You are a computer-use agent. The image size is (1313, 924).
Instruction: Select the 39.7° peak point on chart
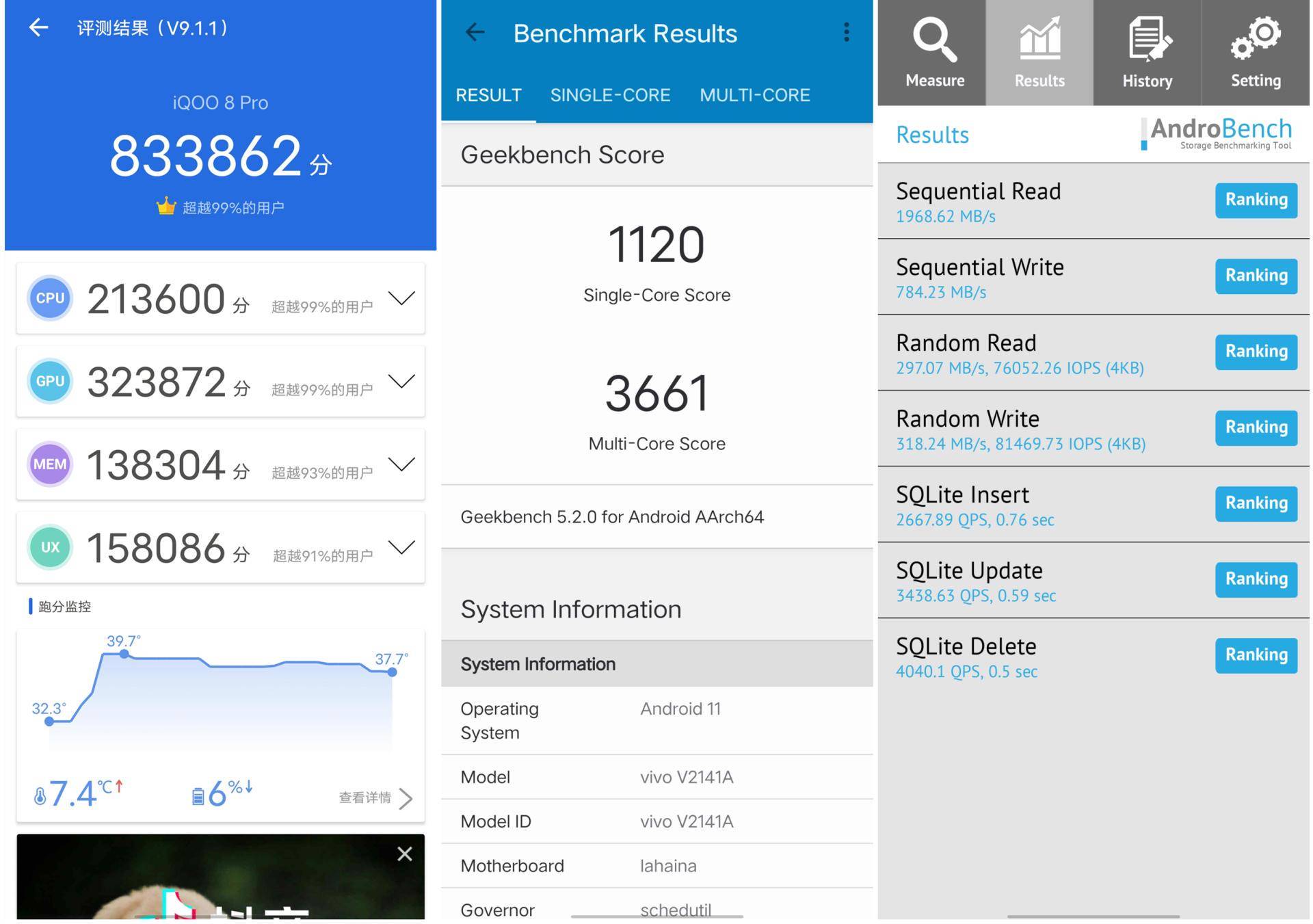click(x=124, y=654)
